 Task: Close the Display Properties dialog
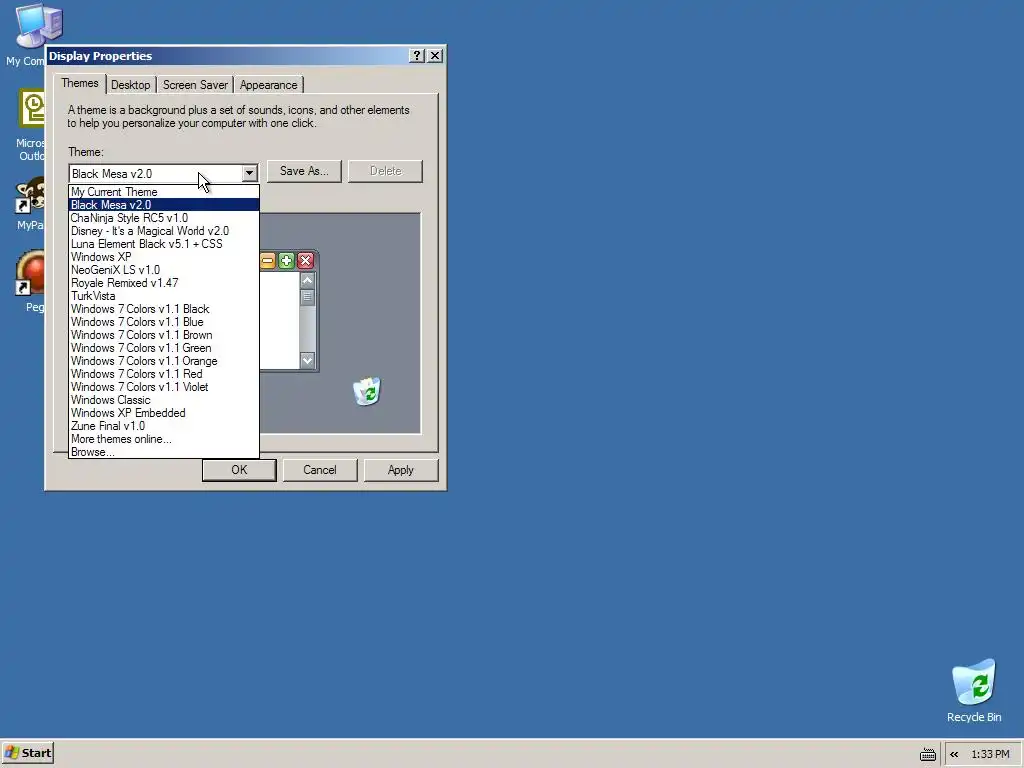435,56
